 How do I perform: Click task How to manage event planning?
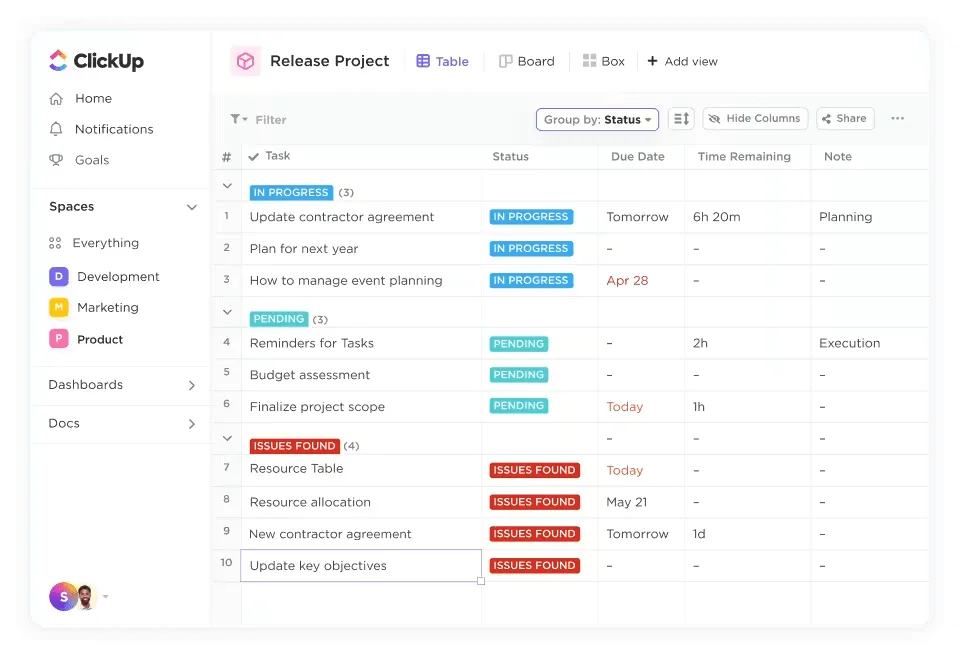[x=346, y=280]
